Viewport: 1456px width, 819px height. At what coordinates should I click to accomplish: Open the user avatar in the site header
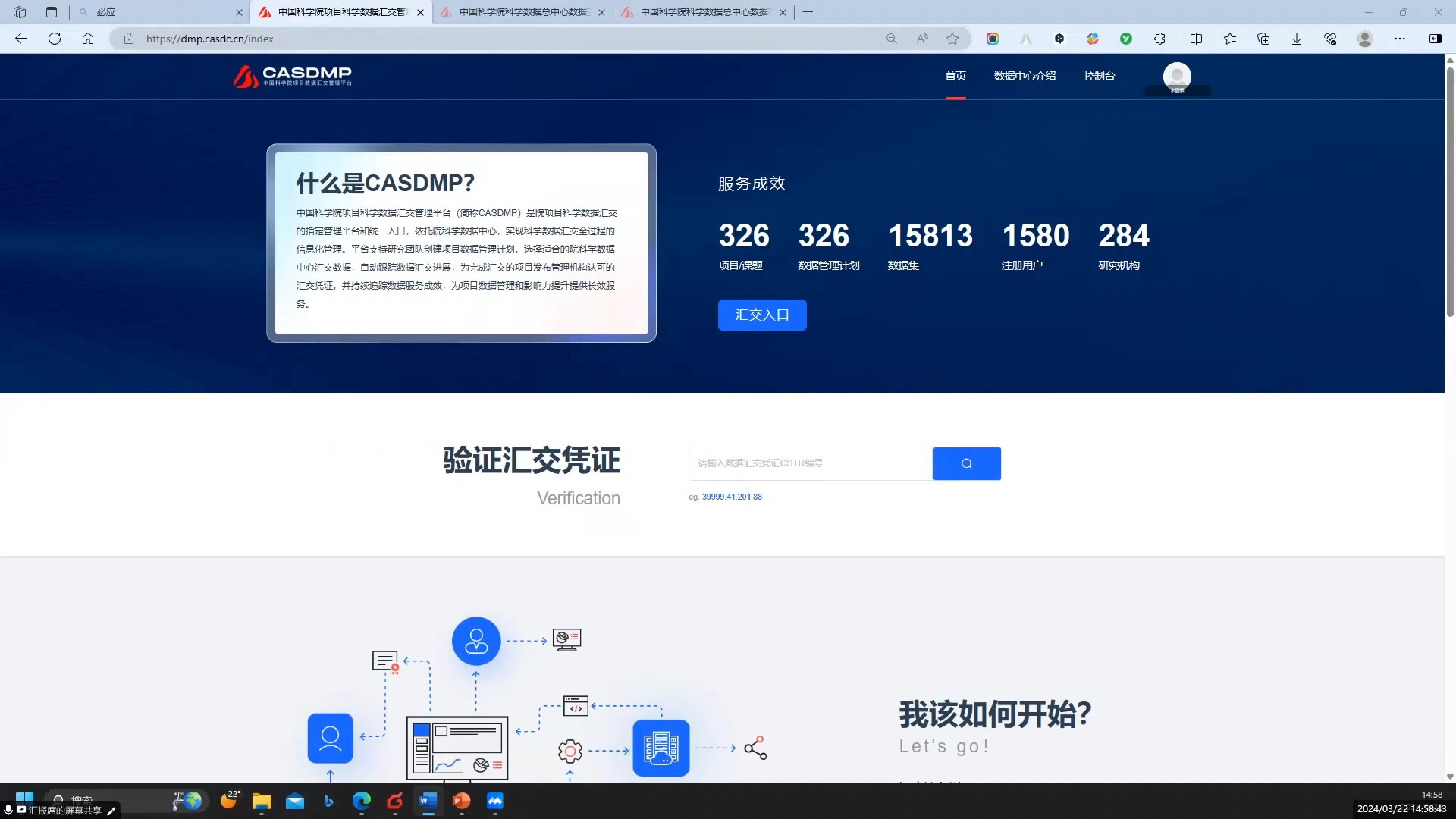1177,76
